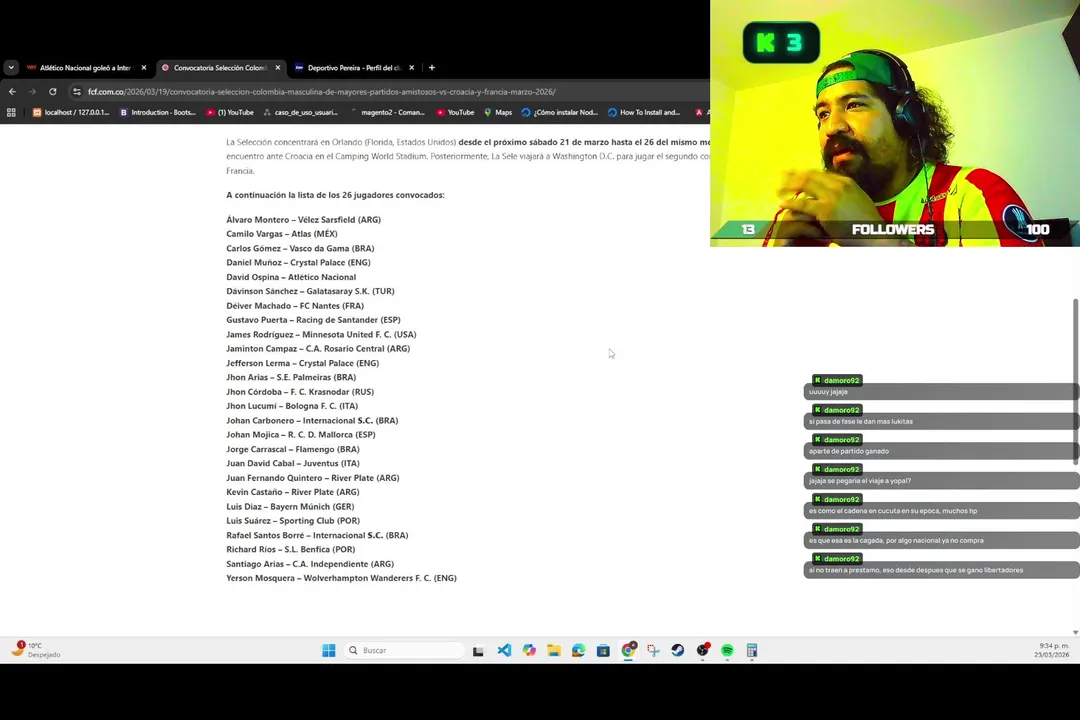Reload the page with the refresh icon
Image resolution: width=1080 pixels, height=720 pixels.
tap(52, 92)
